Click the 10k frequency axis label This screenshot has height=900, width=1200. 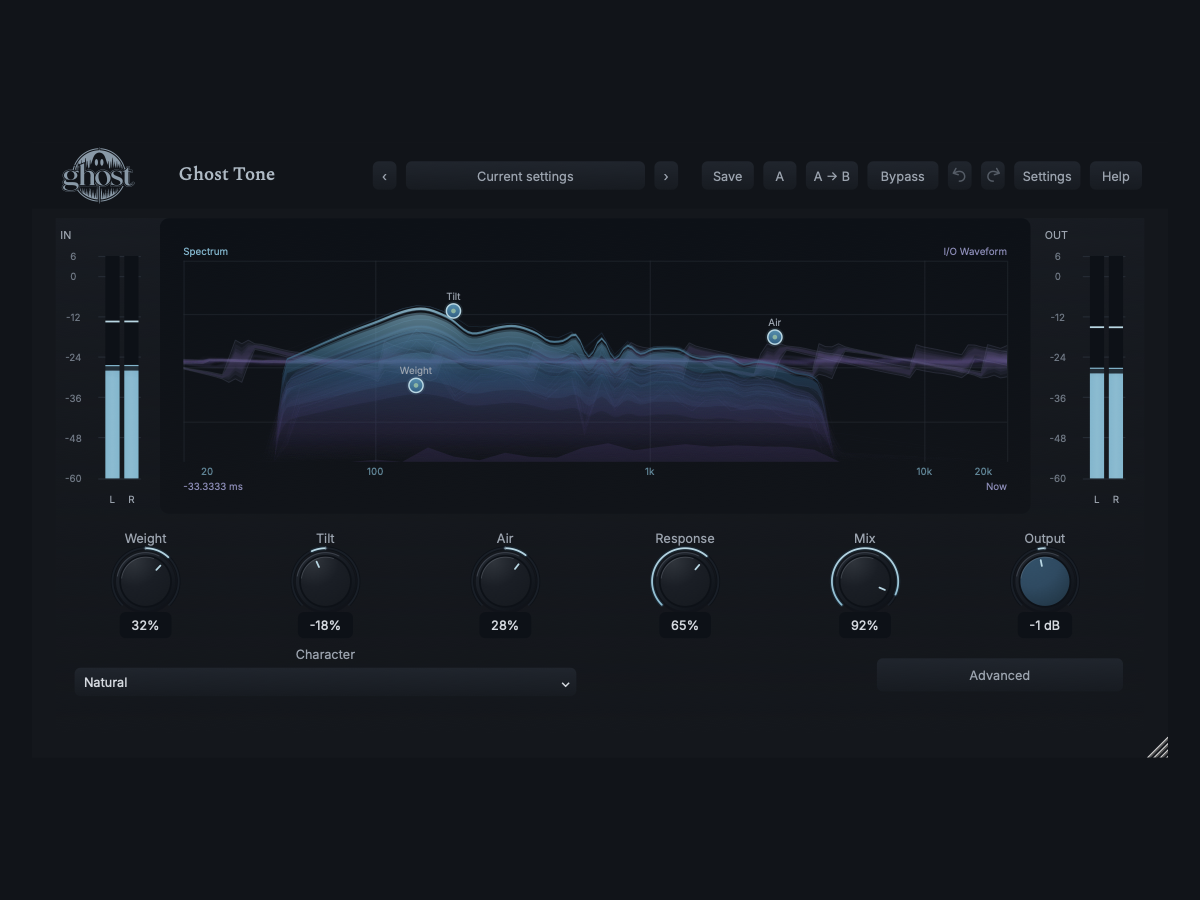coord(924,472)
